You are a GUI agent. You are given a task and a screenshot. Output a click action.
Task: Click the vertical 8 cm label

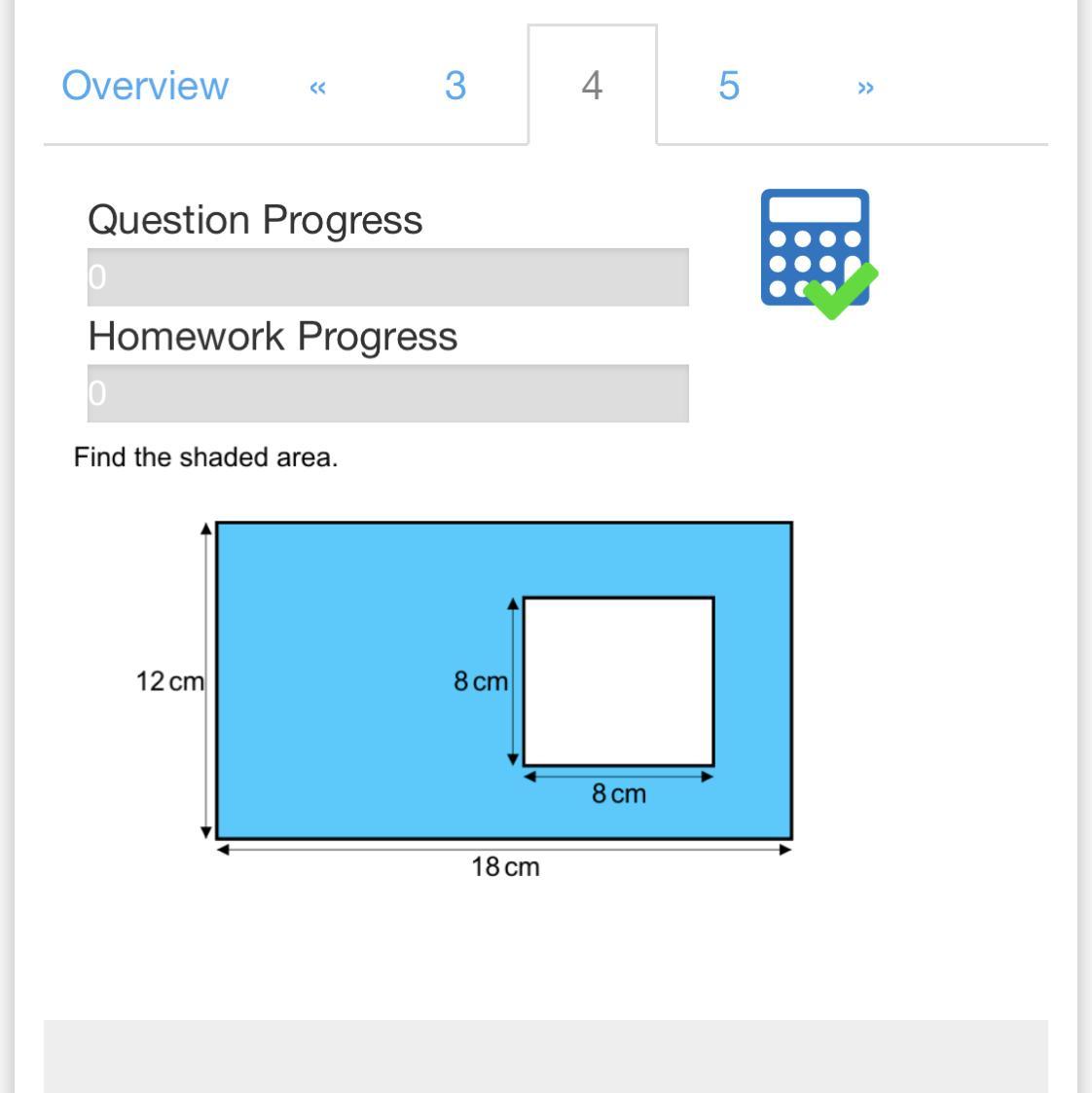point(481,681)
